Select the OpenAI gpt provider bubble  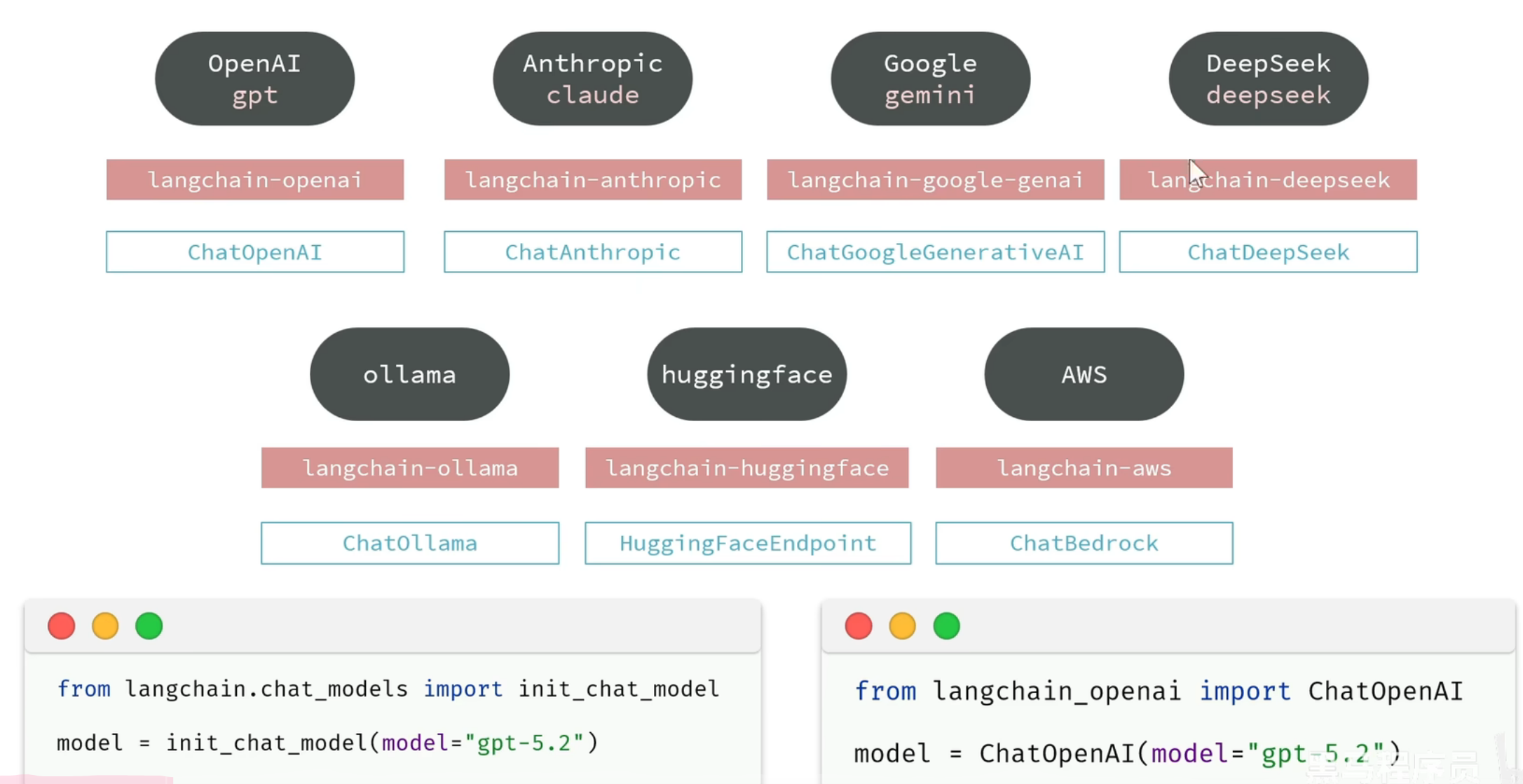[x=254, y=78]
